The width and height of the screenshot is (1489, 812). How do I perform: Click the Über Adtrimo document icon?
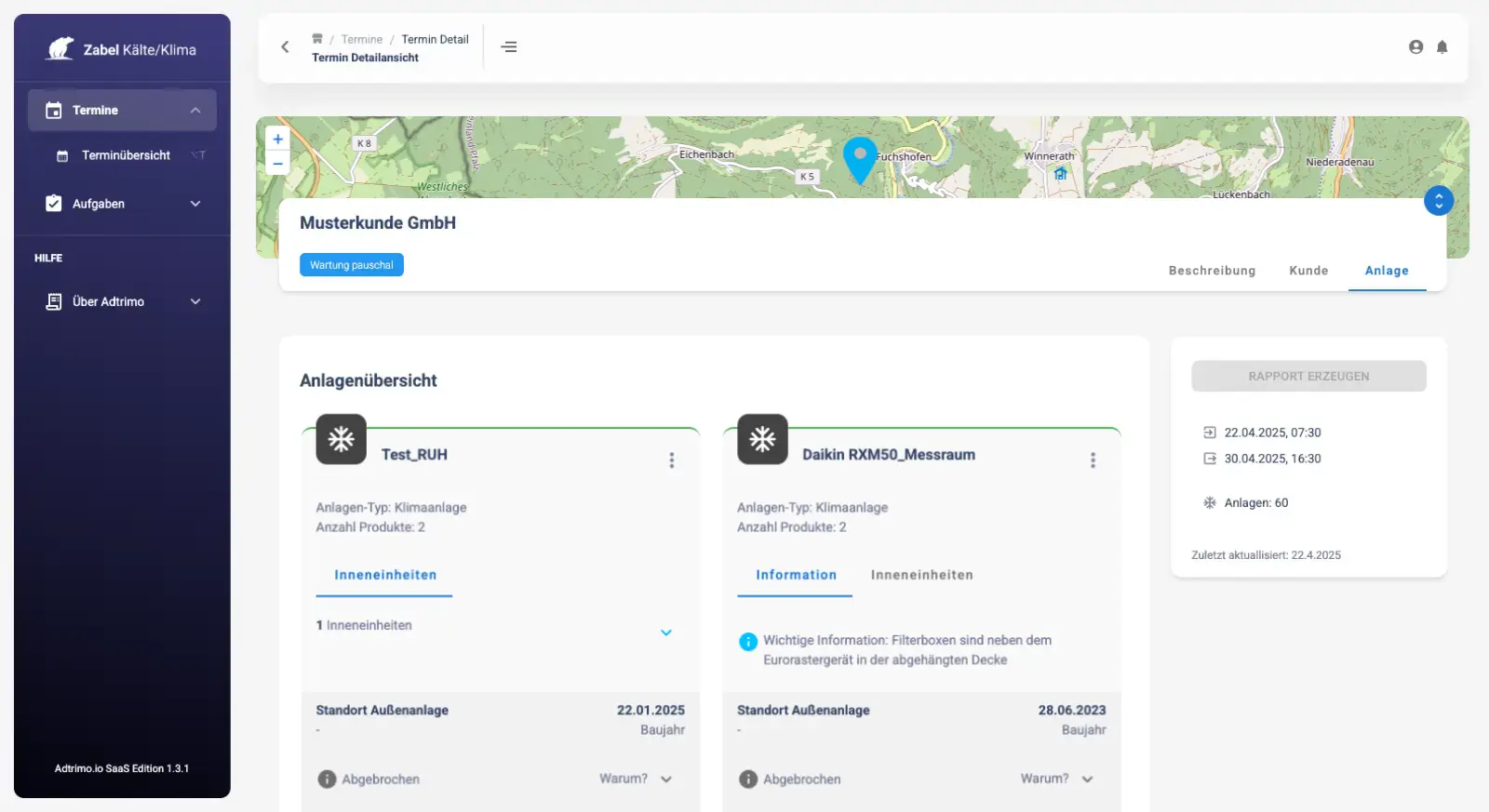click(x=54, y=301)
